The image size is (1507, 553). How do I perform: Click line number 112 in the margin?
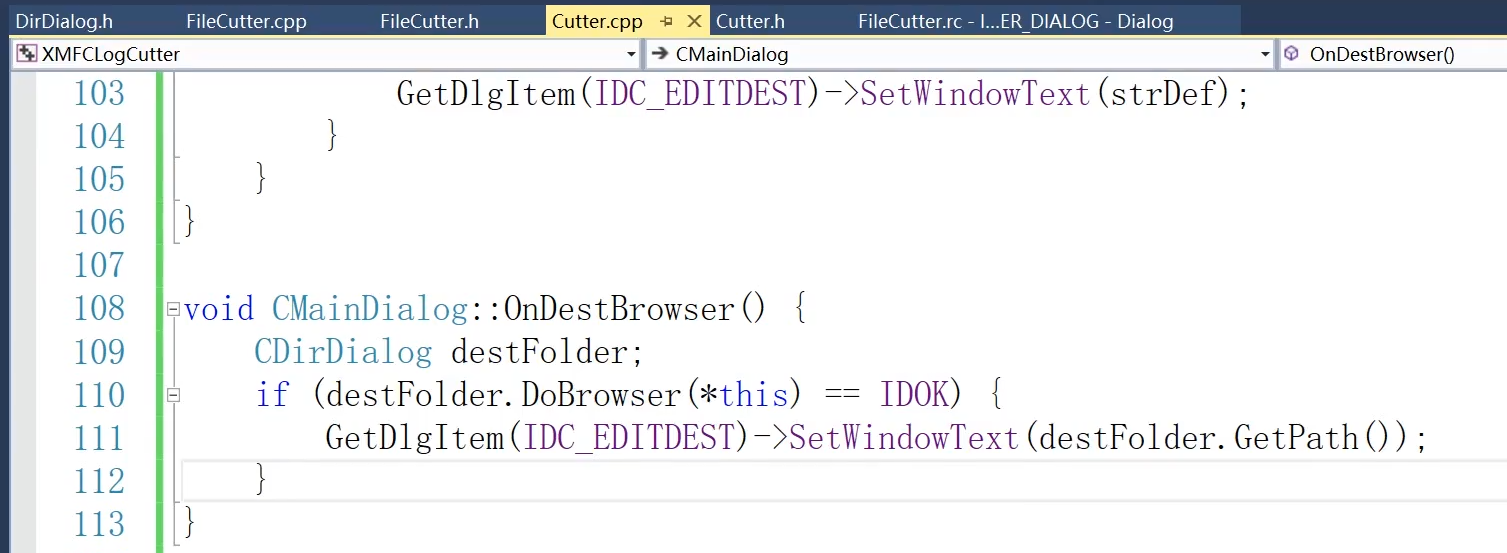pyautogui.click(x=99, y=481)
